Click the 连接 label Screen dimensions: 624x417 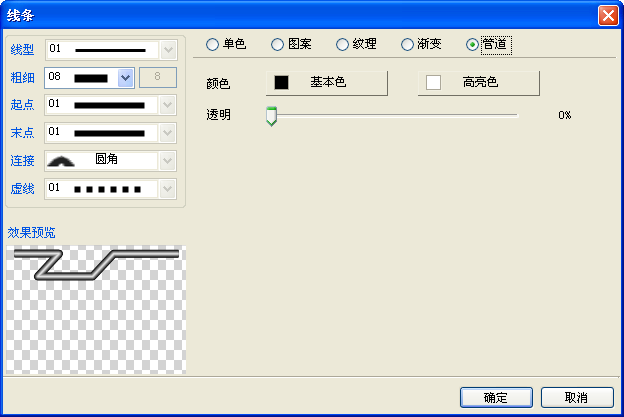(x=22, y=161)
